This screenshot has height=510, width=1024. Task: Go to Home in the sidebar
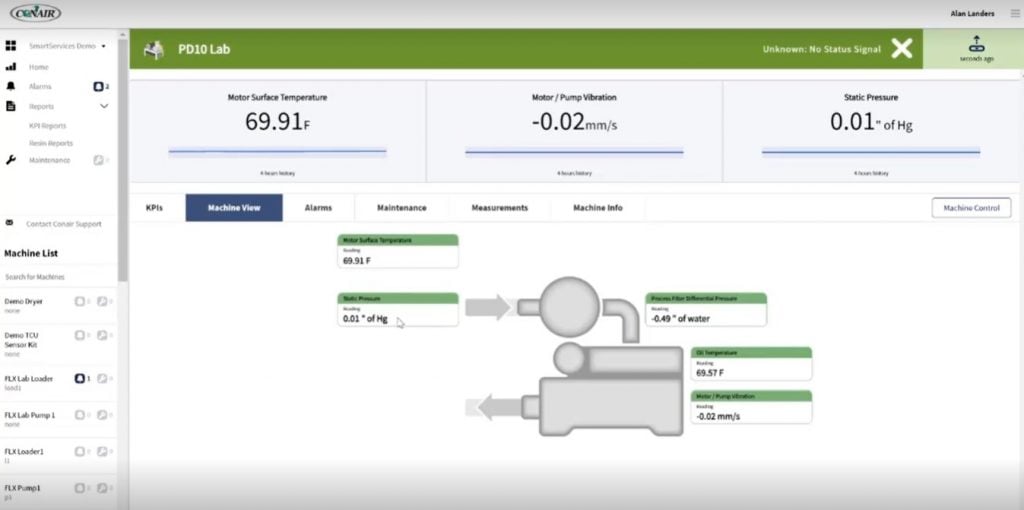point(39,67)
